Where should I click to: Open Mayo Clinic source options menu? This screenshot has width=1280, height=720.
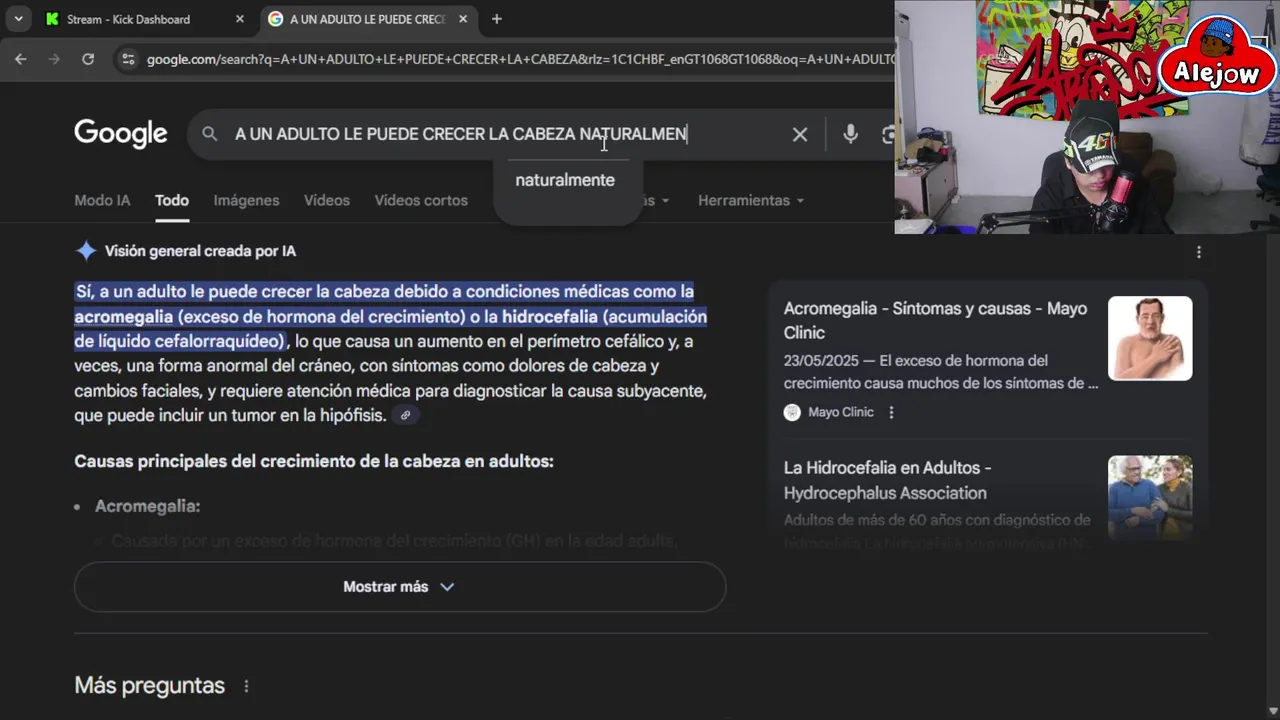tap(891, 412)
